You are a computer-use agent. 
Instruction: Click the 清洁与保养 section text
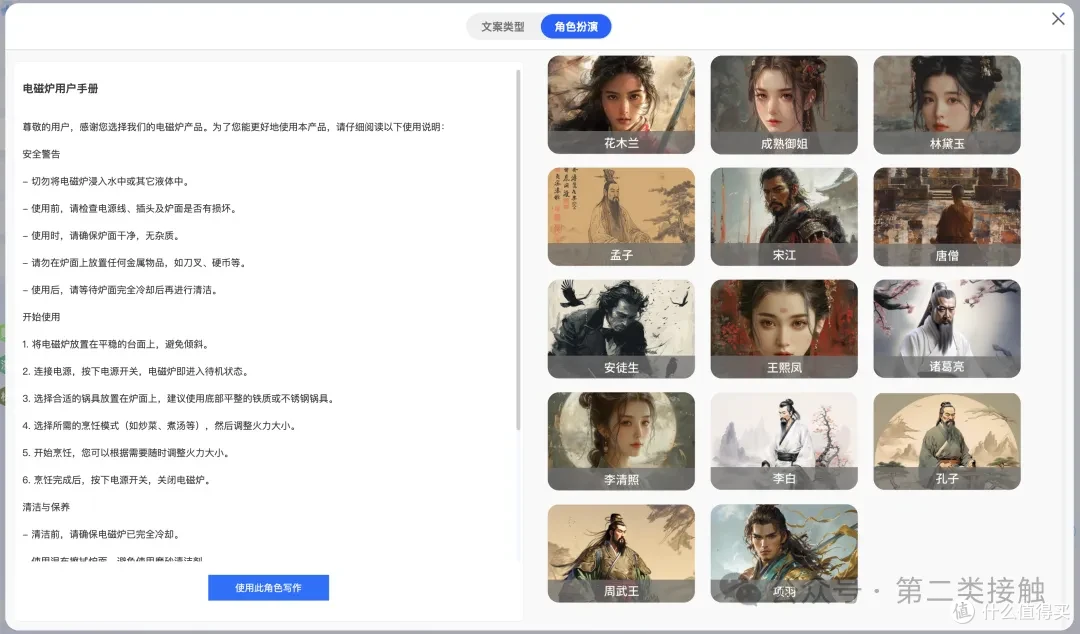46,507
